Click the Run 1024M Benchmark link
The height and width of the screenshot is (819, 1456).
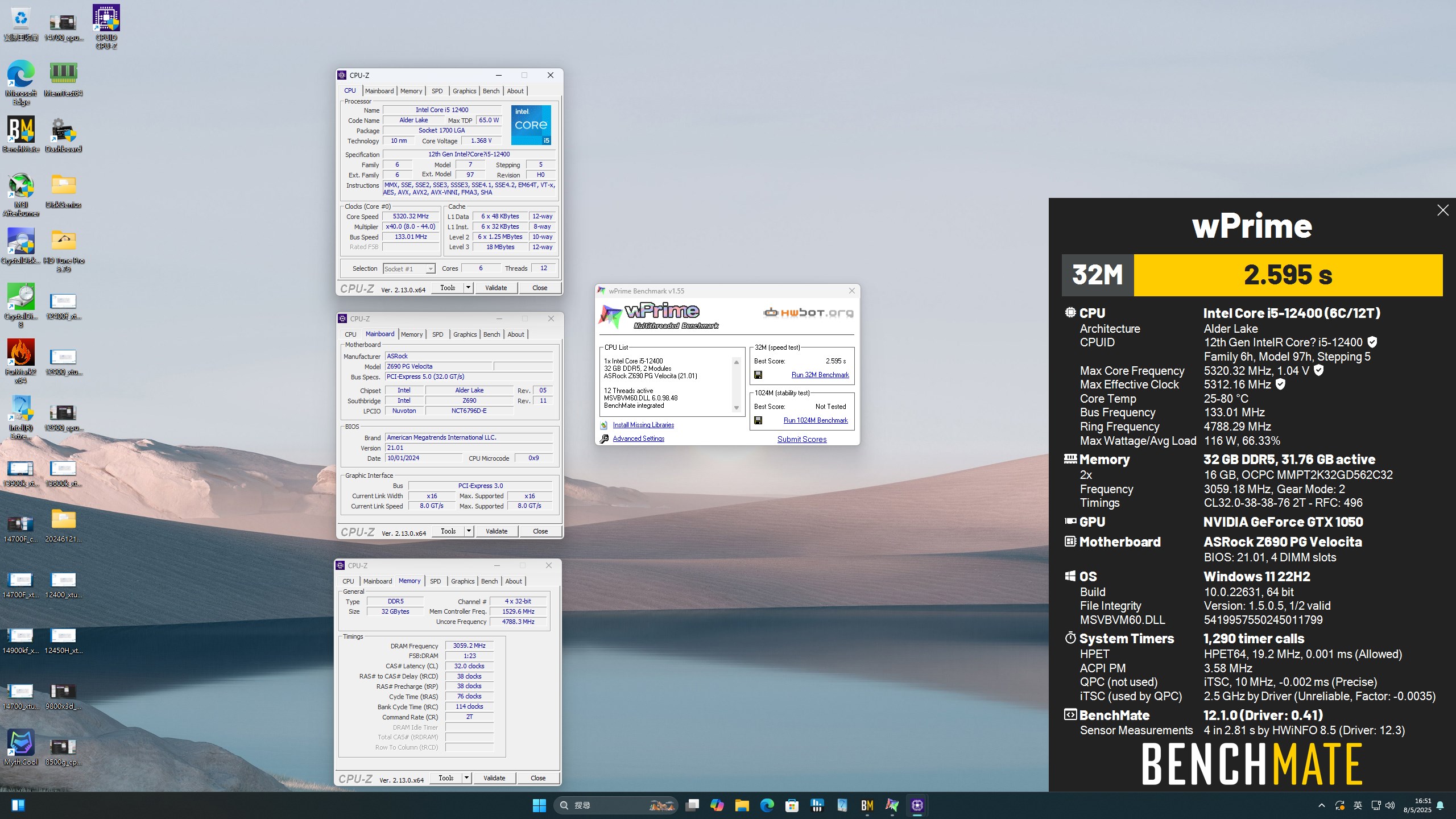click(816, 420)
